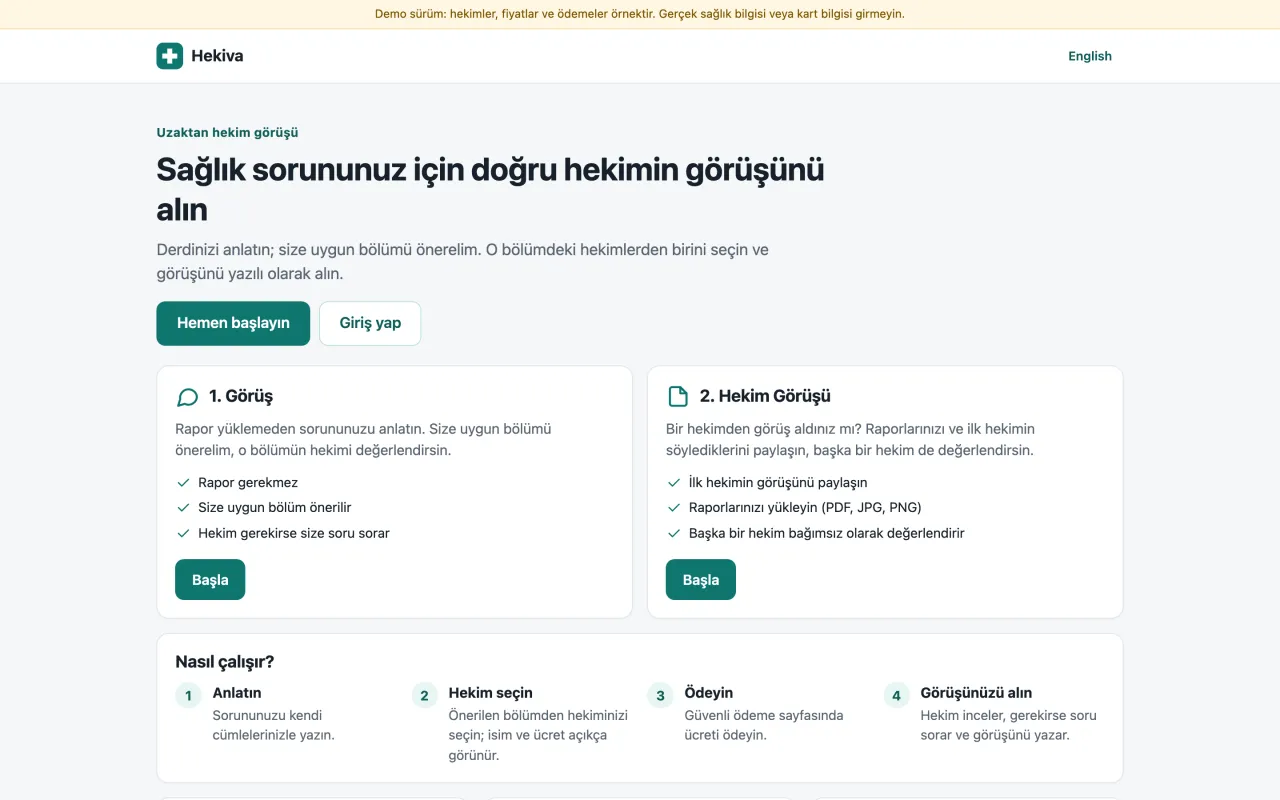The image size is (1280, 800).
Task: Click the checkmark next to Rapor gerekmez
Action: pyautogui.click(x=183, y=482)
